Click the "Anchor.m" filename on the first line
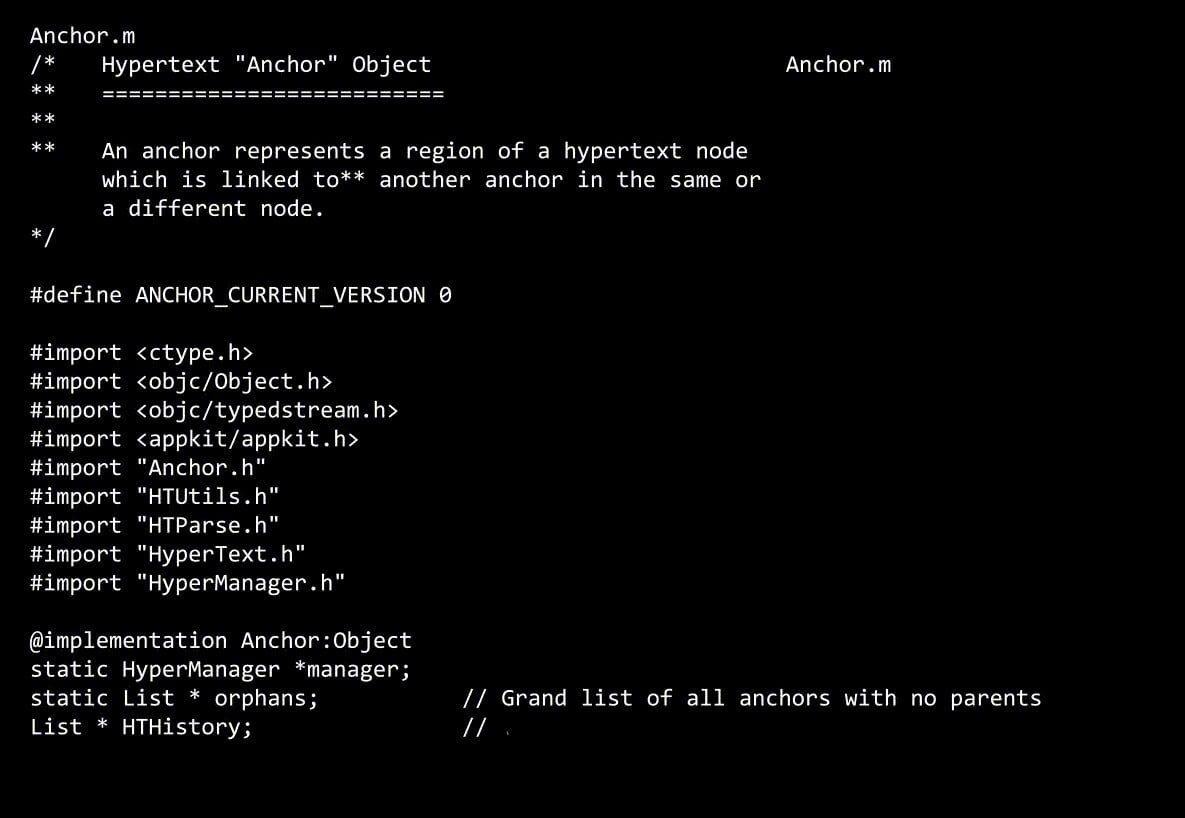This screenshot has height=818, width=1185. pyautogui.click(x=82, y=36)
